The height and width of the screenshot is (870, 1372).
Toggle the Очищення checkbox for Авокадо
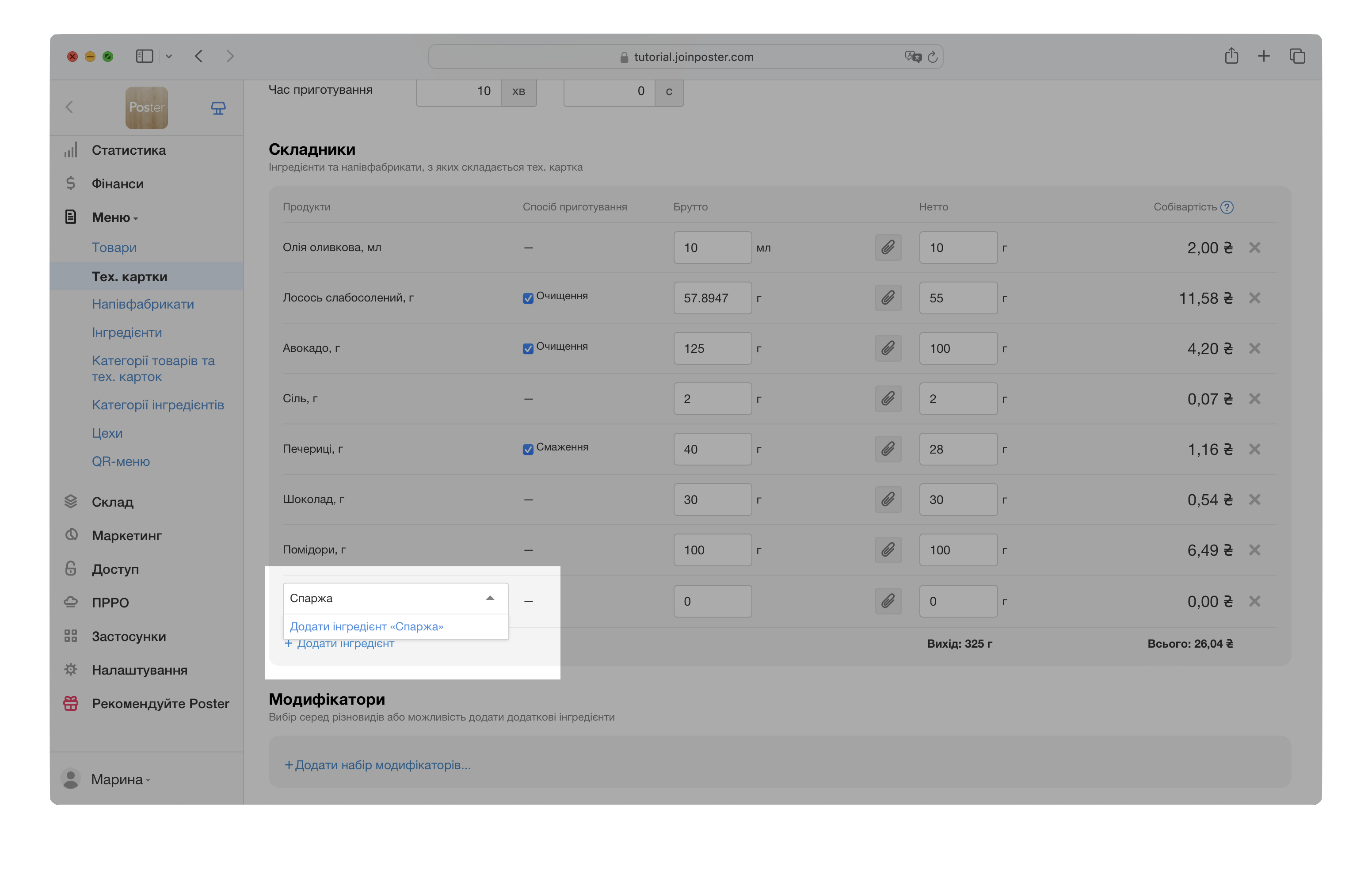(x=528, y=348)
